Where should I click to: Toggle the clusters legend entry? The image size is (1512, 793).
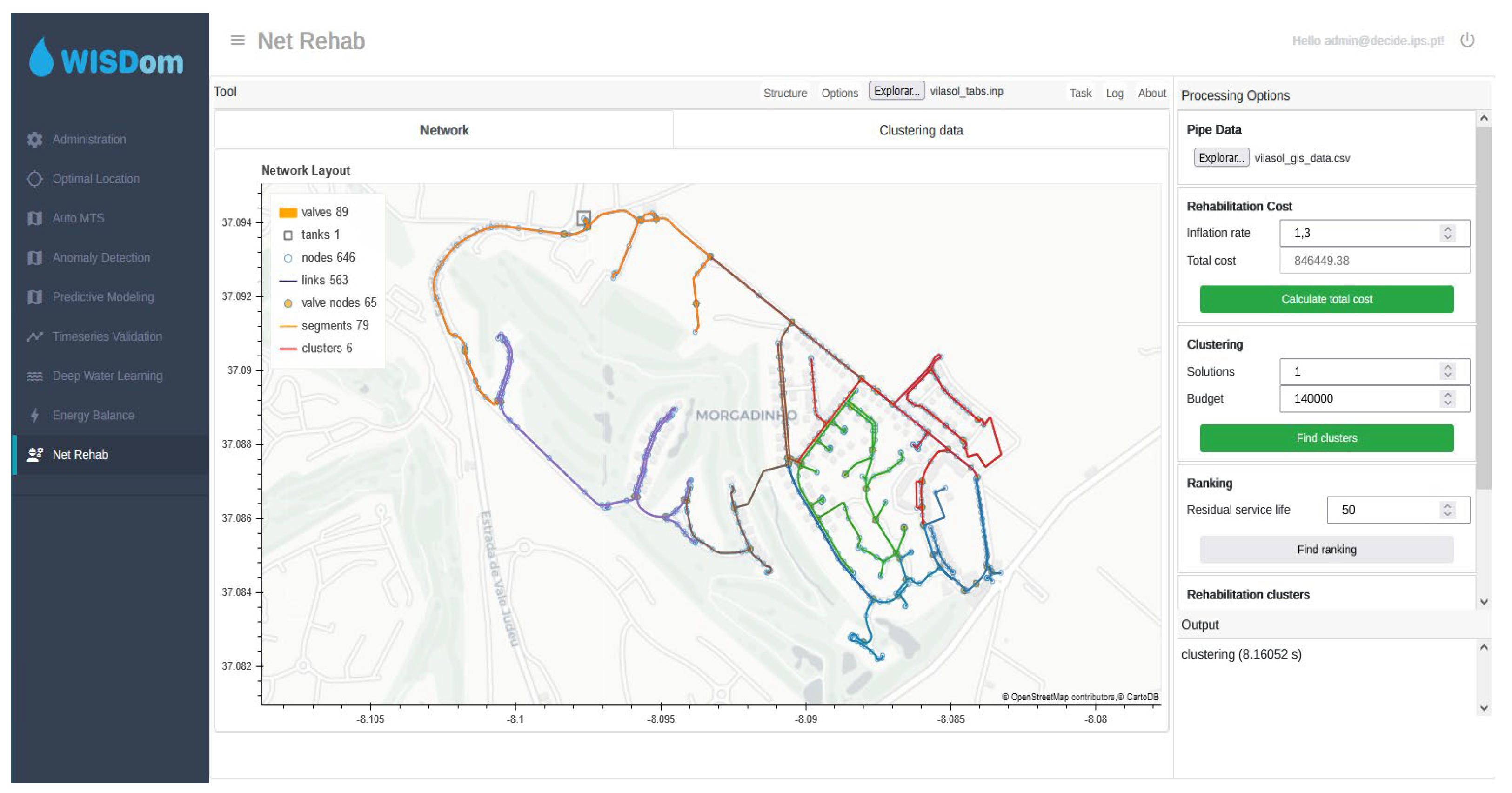(316, 348)
